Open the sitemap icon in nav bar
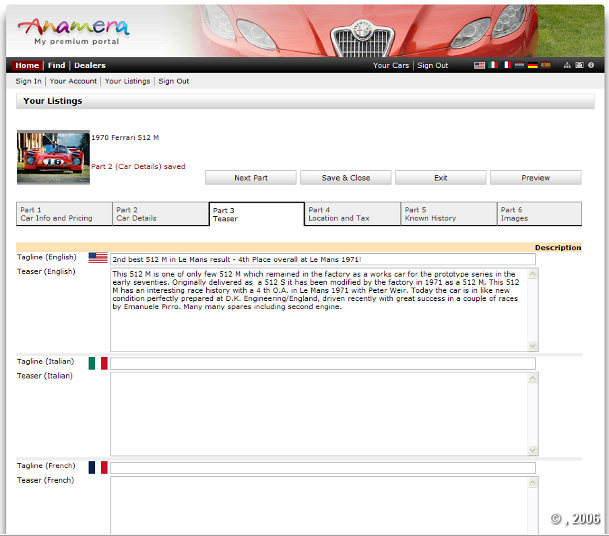609x536 pixels. pyautogui.click(x=567, y=65)
